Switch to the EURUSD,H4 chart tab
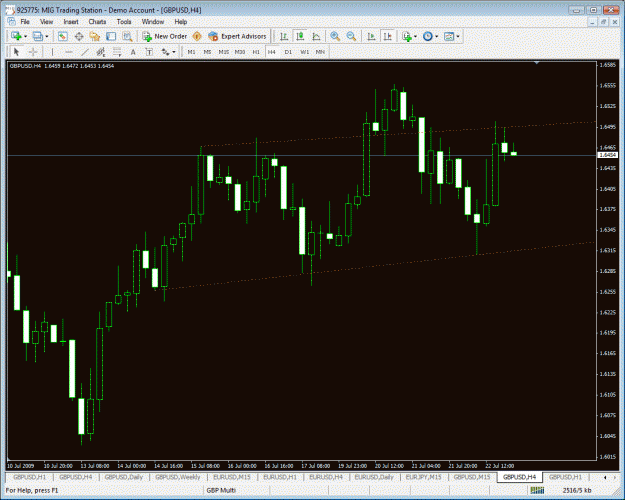This screenshot has width=625, height=500. click(x=326, y=477)
